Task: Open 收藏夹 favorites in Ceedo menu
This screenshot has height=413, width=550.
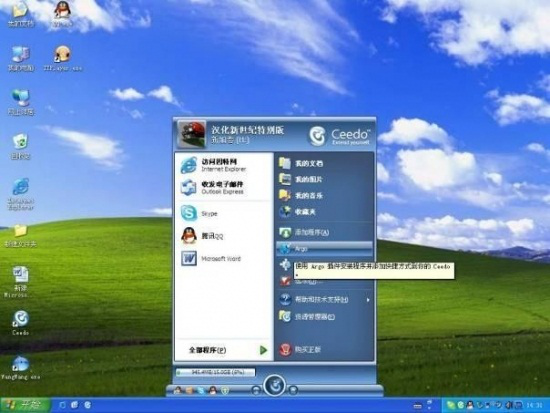Action: click(324, 212)
